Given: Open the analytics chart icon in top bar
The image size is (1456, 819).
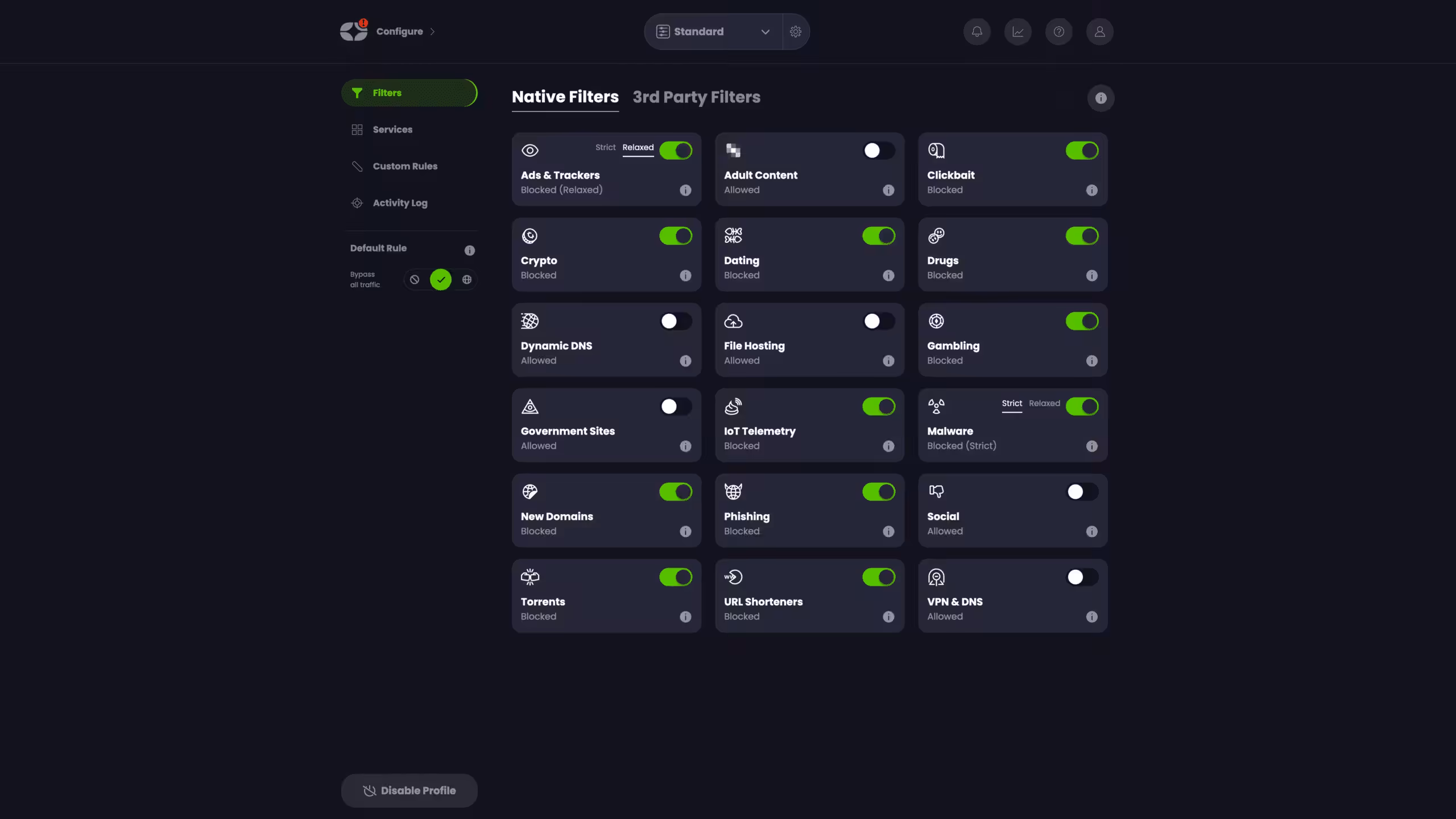Looking at the screenshot, I should (1018, 31).
